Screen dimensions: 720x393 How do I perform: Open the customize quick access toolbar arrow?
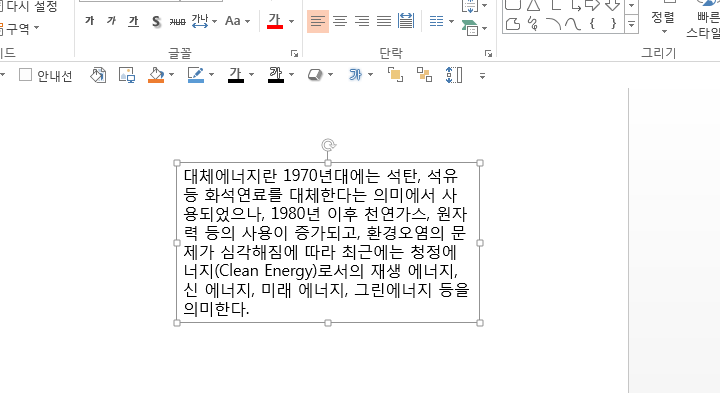pos(482,76)
